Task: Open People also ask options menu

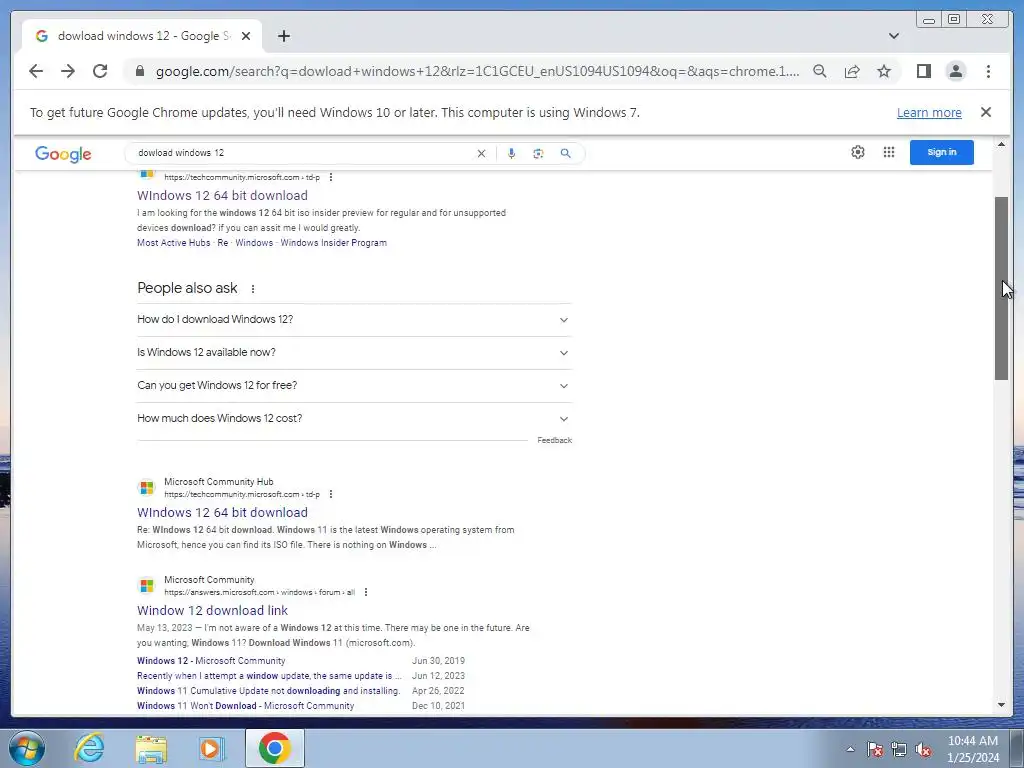Action: (x=253, y=289)
